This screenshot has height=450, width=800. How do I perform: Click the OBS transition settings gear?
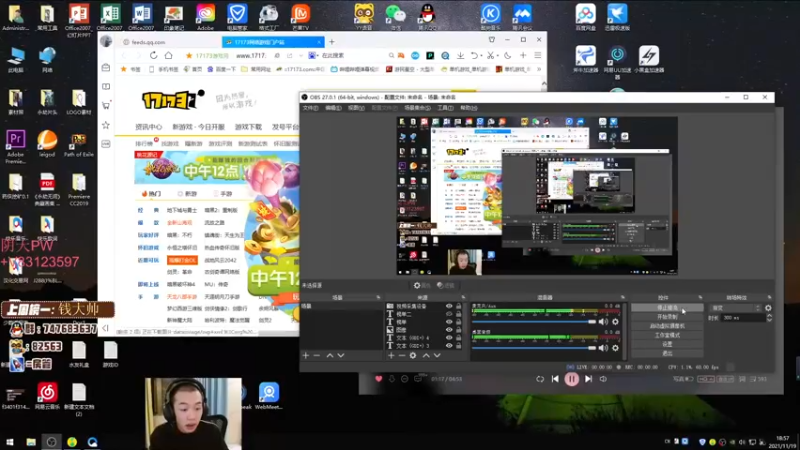(x=768, y=308)
